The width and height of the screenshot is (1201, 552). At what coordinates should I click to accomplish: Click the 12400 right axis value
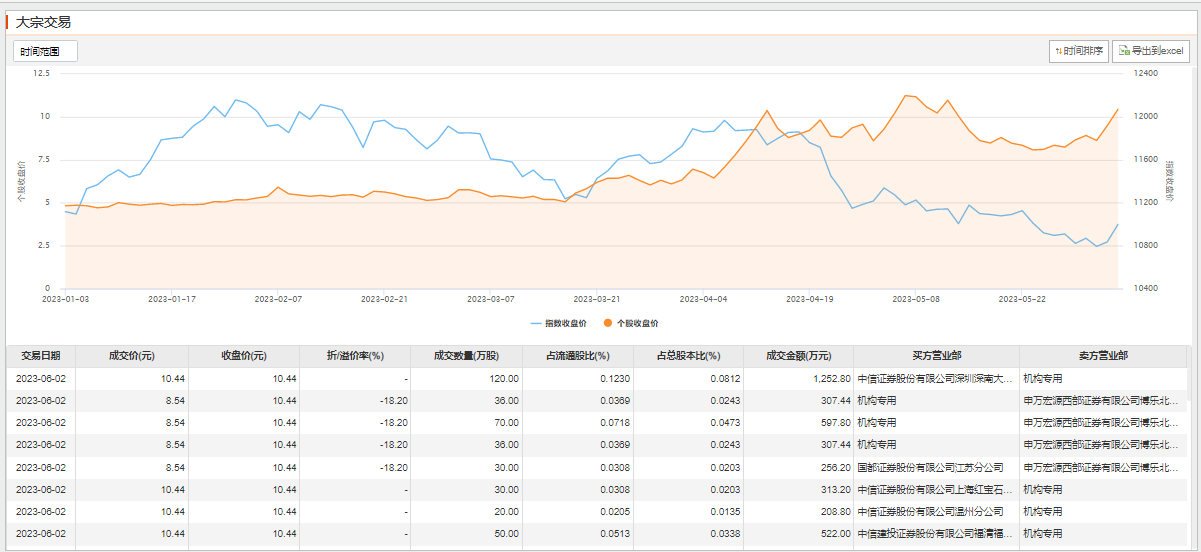coord(1145,73)
